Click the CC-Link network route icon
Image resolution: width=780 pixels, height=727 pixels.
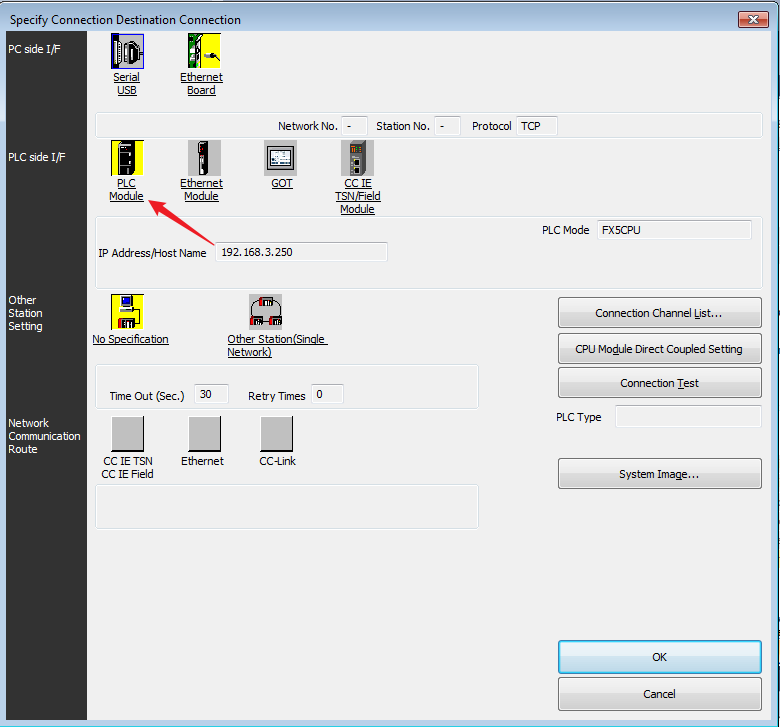pos(277,433)
